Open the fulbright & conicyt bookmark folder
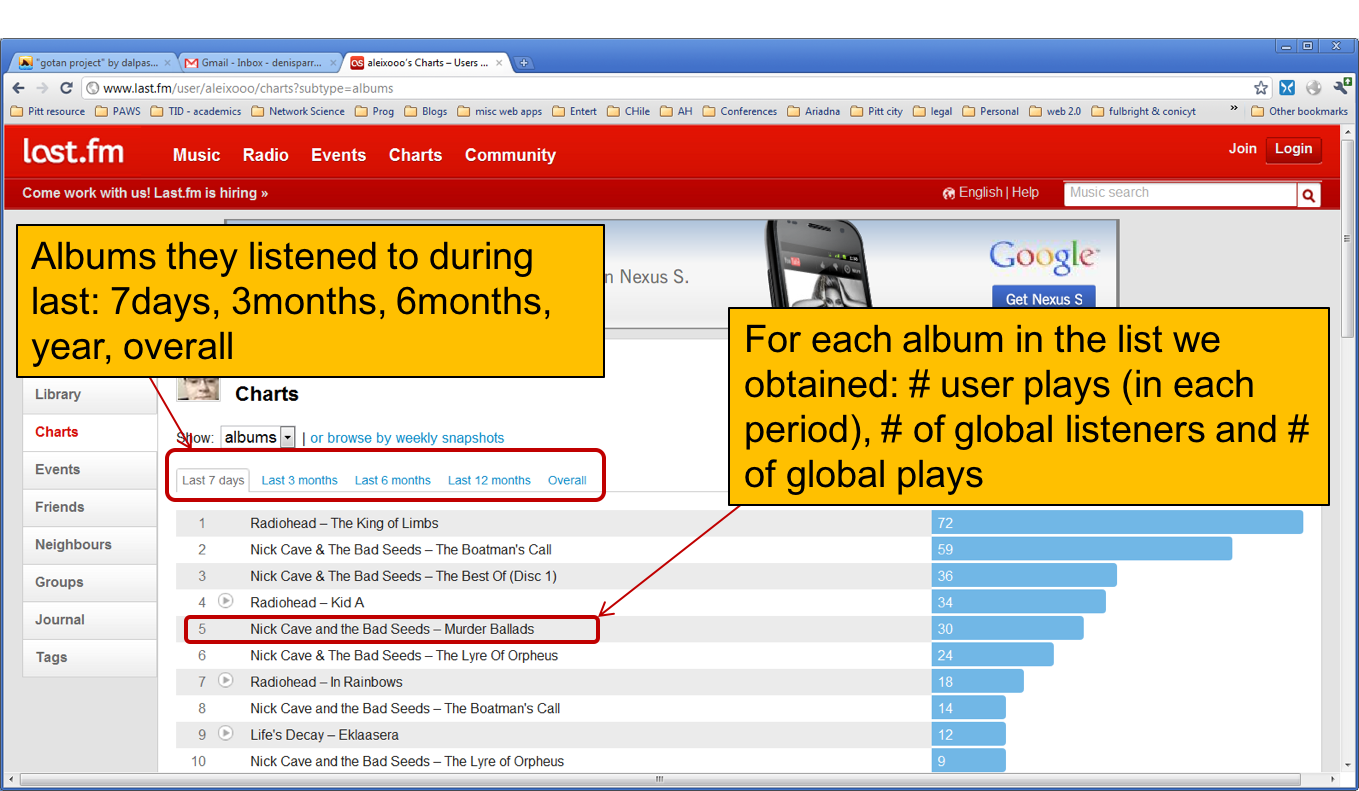Screen dimensions: 1359x791 pos(1144,111)
